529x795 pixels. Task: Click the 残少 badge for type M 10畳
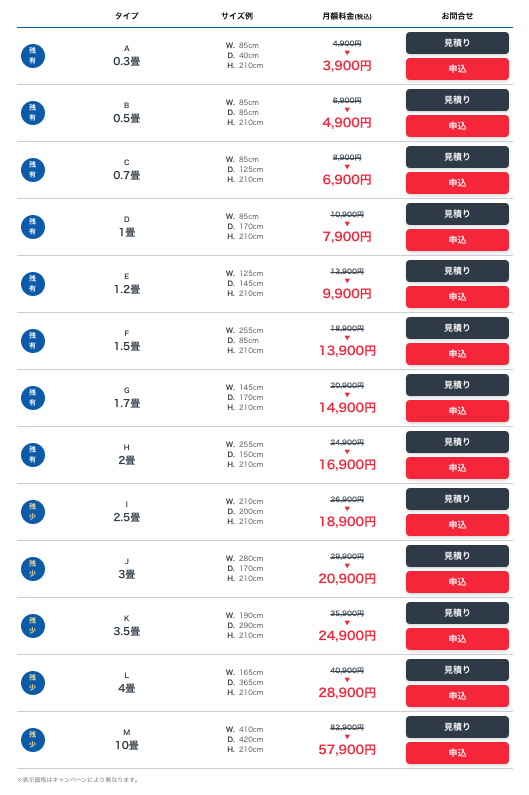point(33,740)
